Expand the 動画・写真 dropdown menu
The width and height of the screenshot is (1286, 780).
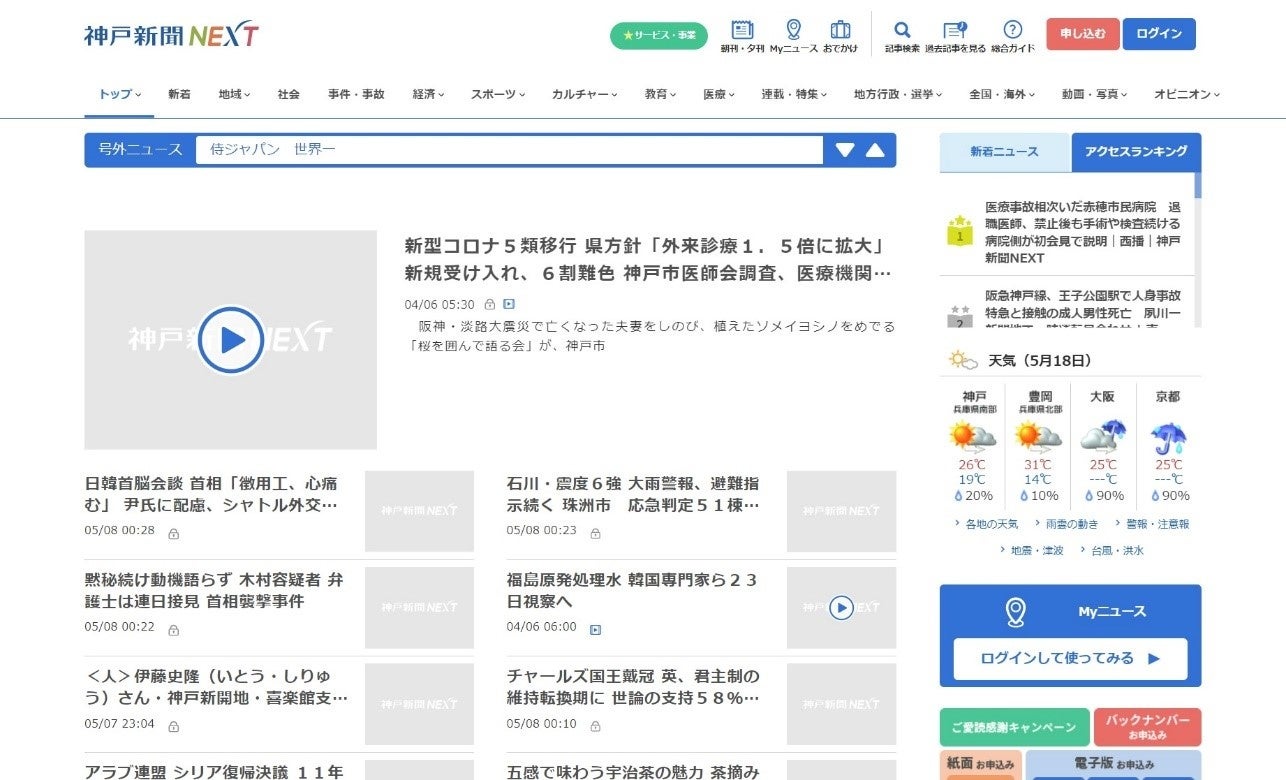pos(1095,94)
